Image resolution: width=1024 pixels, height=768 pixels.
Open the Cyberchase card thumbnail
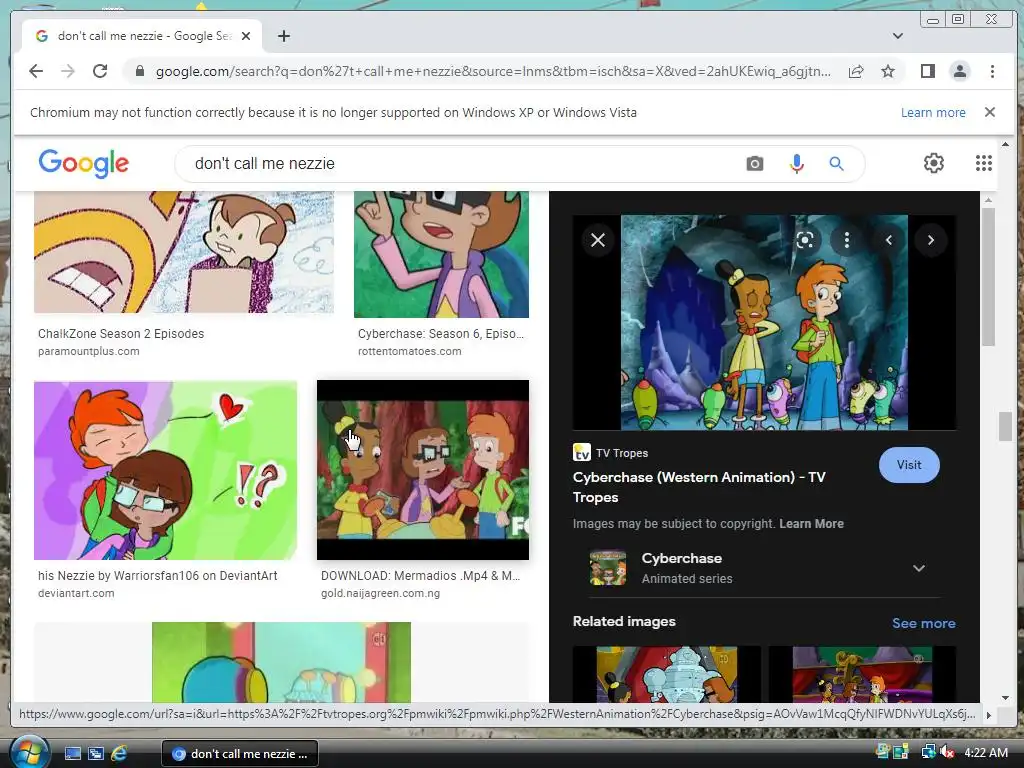608,568
